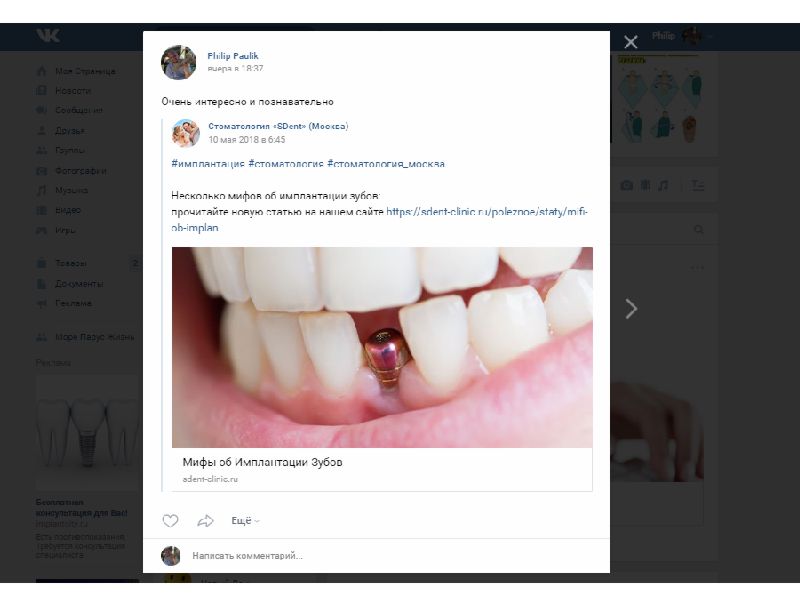This screenshot has height=600, width=800.
Task: Click the VK logo in the header
Action: click(48, 36)
